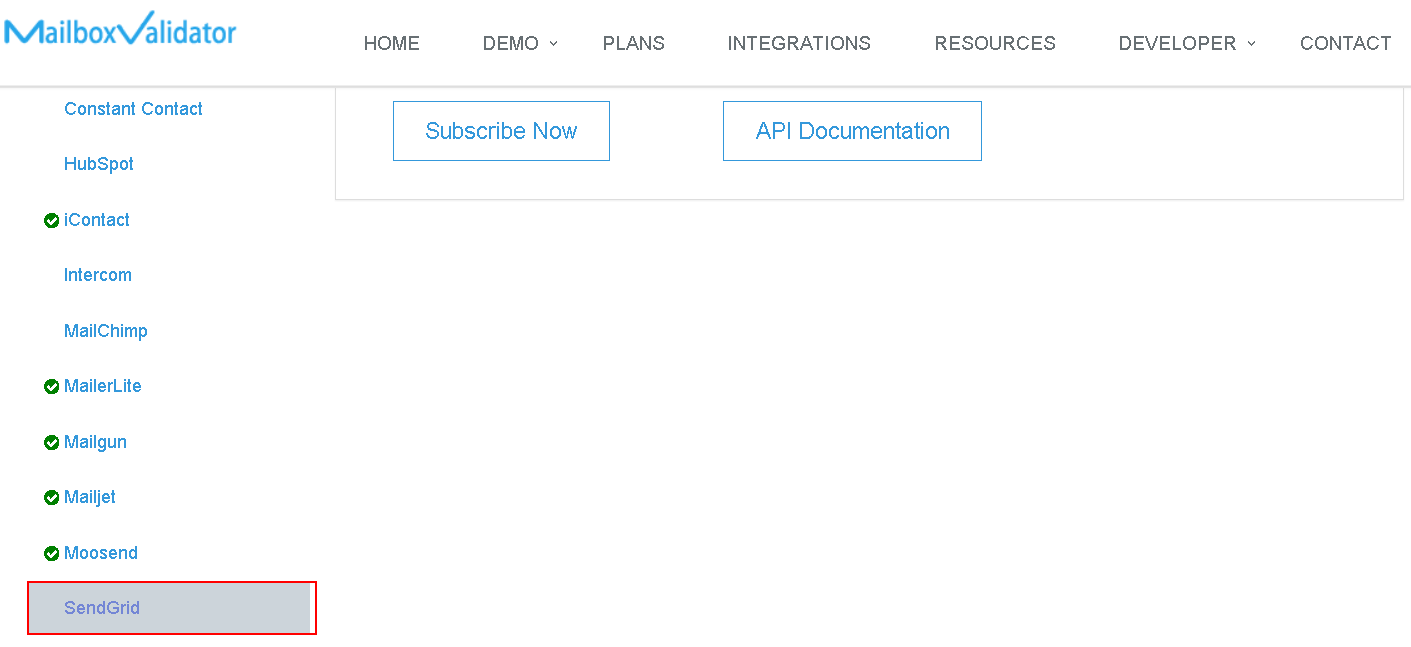Click the green checkmark beside MailerLite
1411x647 pixels.
(52, 387)
